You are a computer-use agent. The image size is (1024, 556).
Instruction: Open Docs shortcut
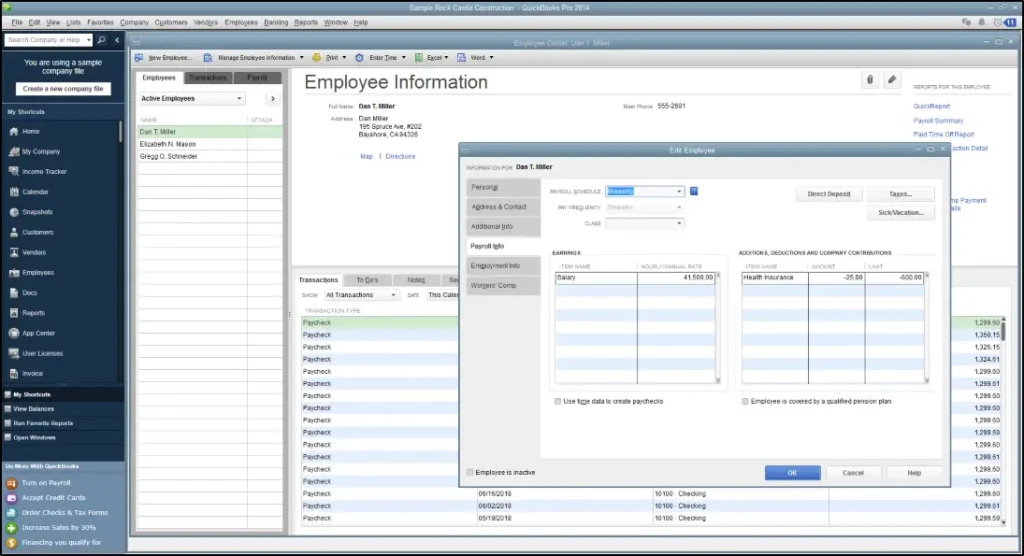29,293
